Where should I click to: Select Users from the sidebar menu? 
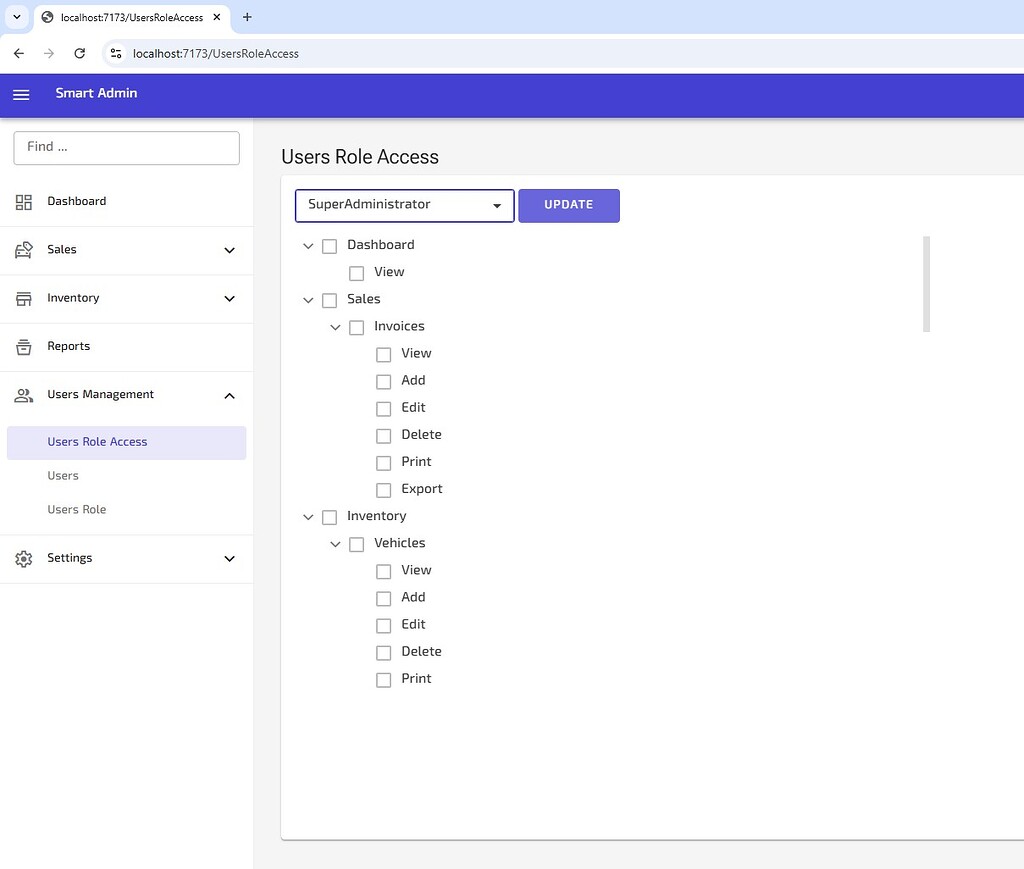point(63,475)
